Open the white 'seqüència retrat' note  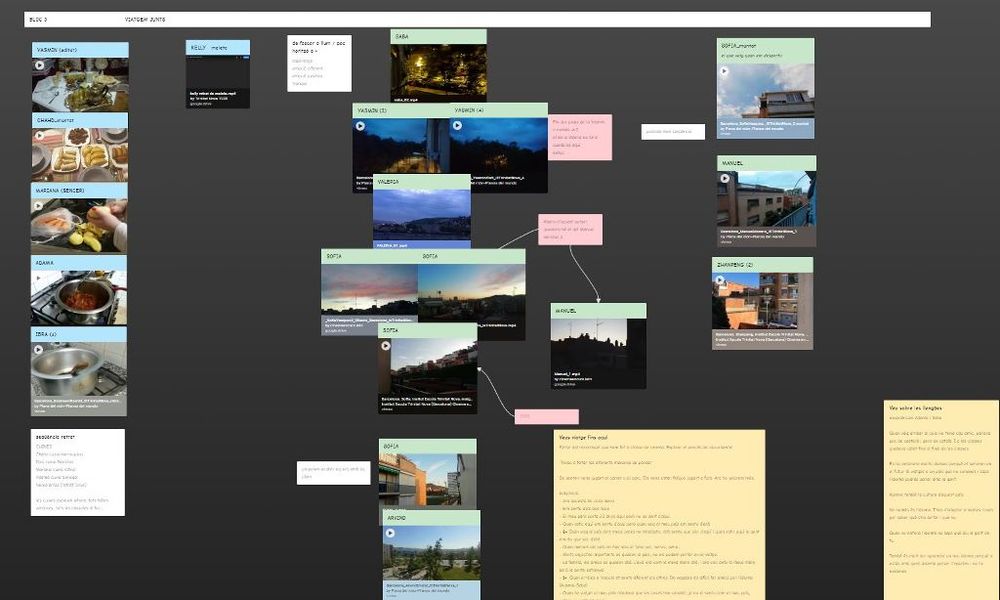coord(78,472)
